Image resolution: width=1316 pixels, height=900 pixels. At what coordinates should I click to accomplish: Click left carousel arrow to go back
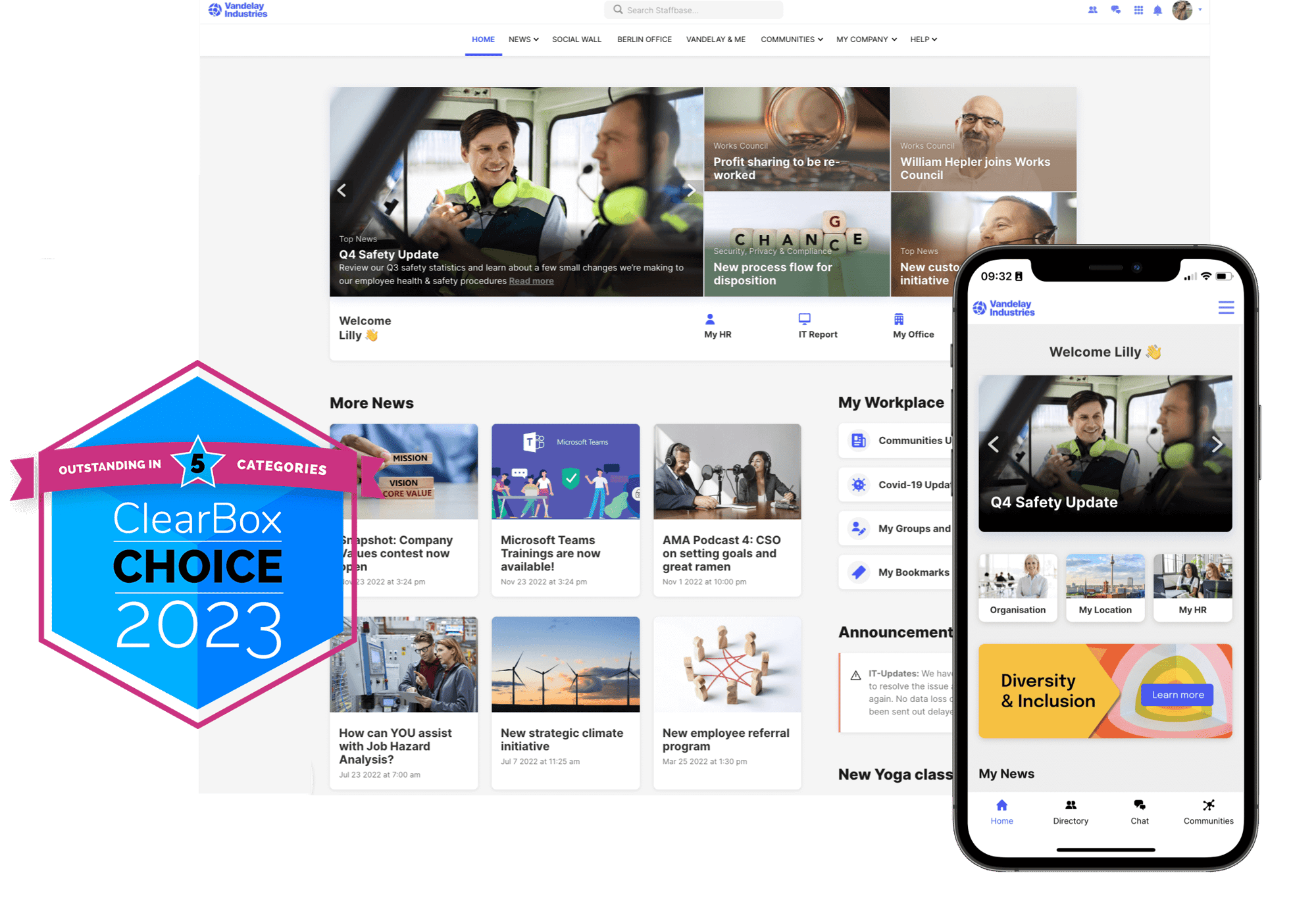345,191
